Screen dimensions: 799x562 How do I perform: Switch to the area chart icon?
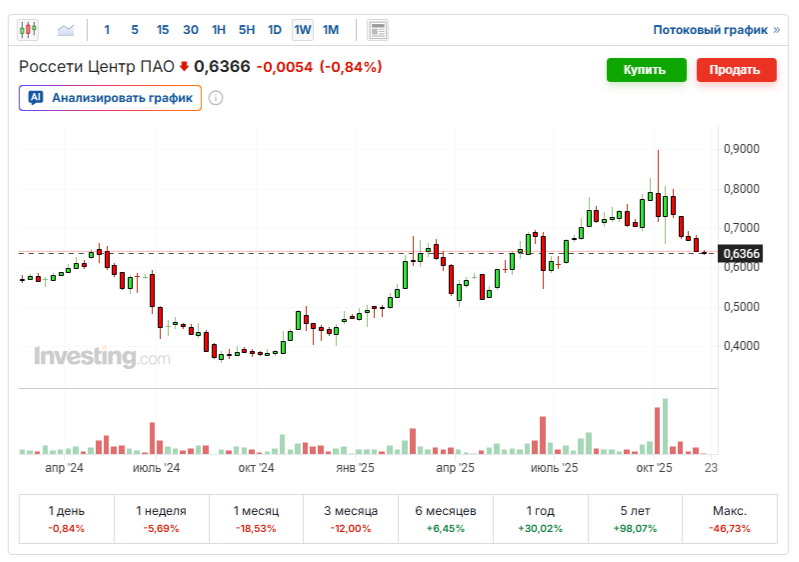[66, 30]
